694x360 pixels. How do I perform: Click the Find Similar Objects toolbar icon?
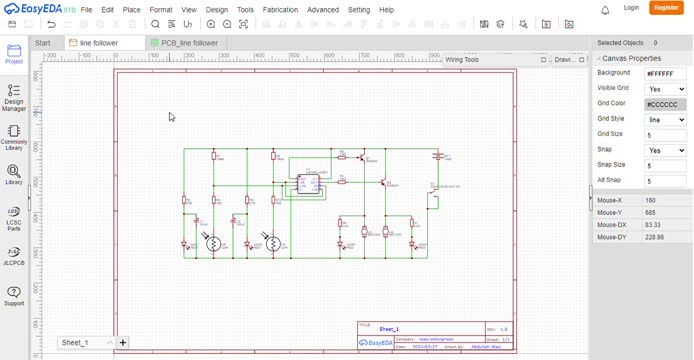(172, 24)
